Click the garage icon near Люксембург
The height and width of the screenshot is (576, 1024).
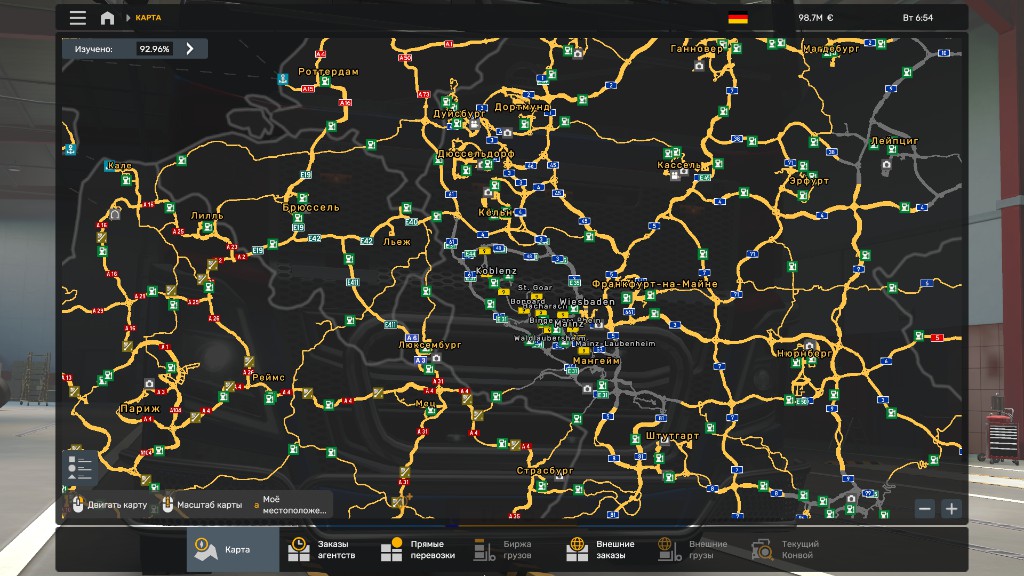(x=436, y=358)
